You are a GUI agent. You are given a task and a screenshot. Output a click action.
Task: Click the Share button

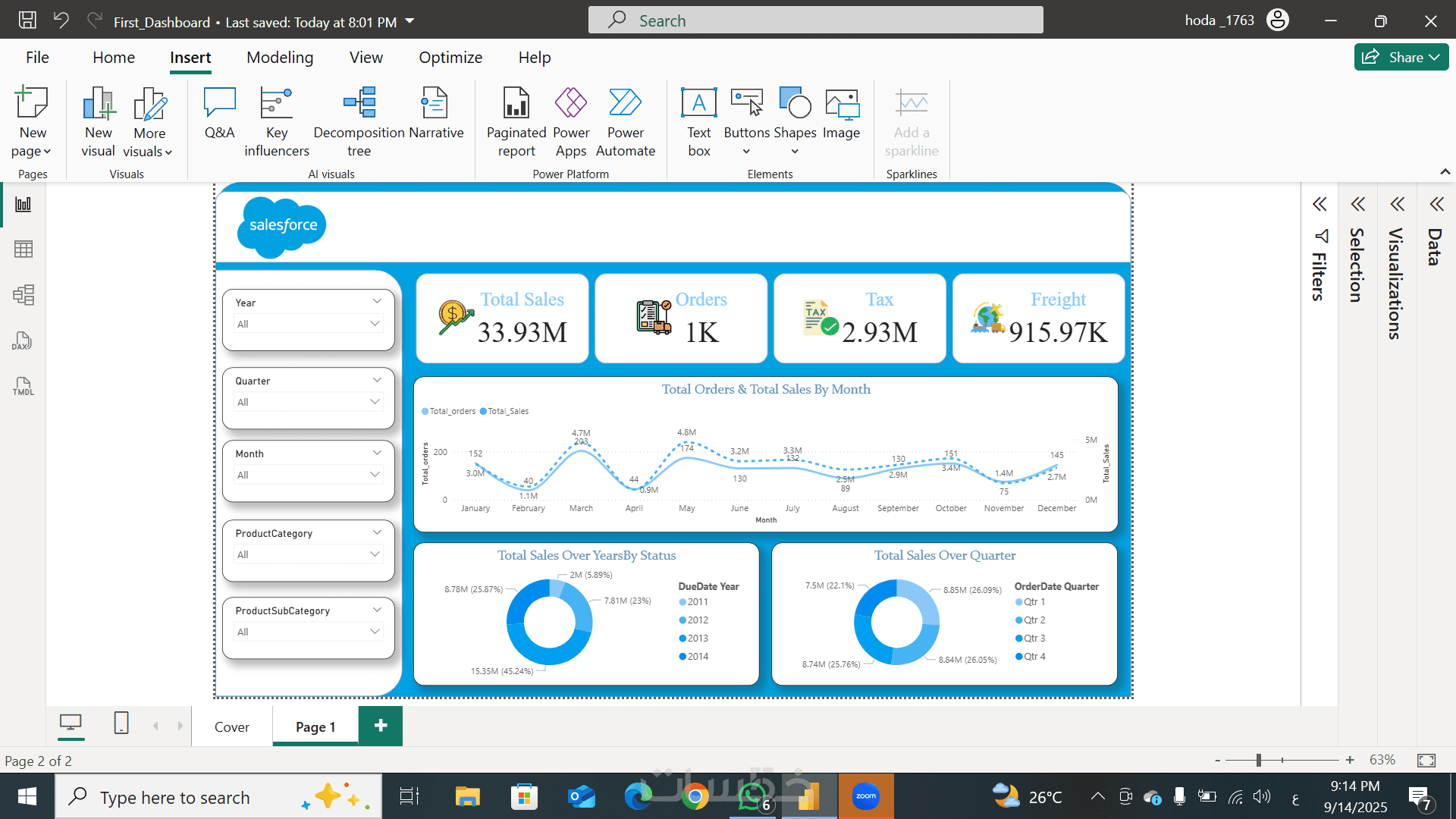coord(1401,57)
